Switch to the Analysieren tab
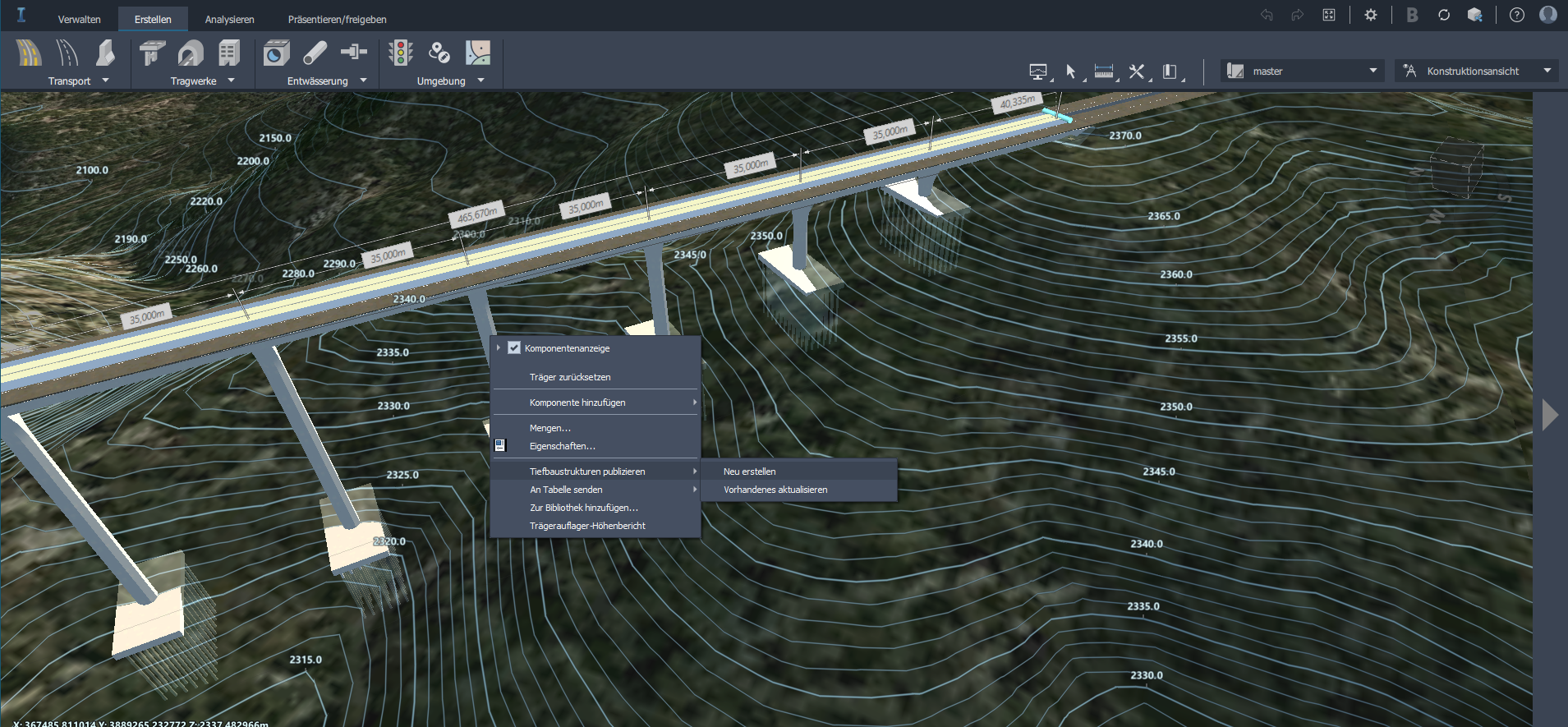Screen dimensions: 1568x727 pyautogui.click(x=229, y=19)
